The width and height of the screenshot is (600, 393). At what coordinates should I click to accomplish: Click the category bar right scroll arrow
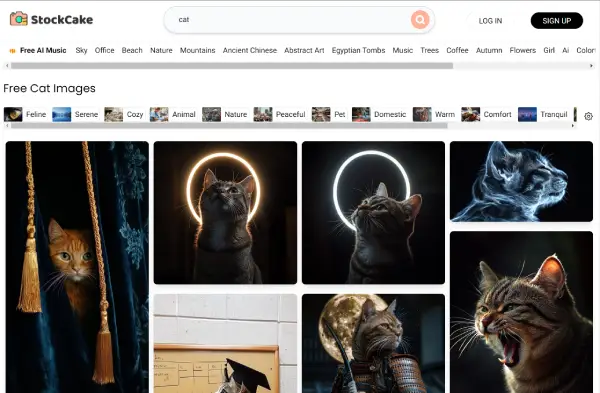pos(592,66)
